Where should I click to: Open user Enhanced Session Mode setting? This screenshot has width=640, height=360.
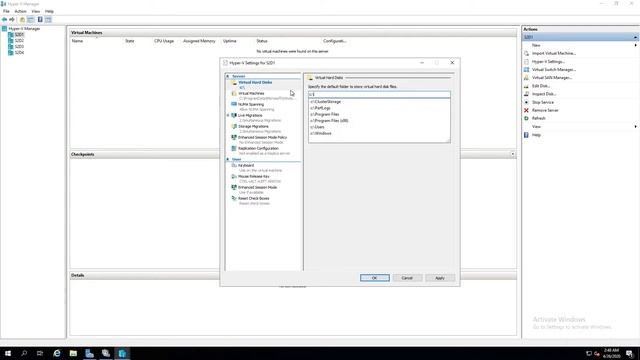pos(258,187)
